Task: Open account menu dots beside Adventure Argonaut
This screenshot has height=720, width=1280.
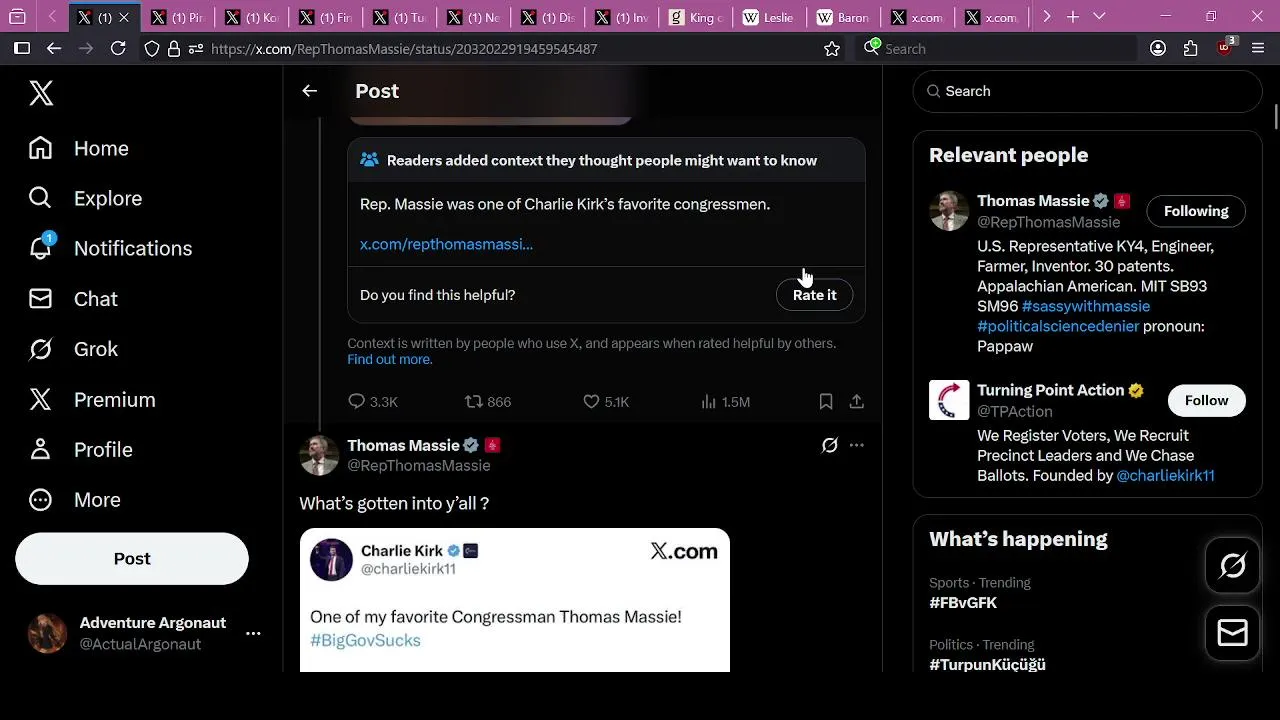Action: pyautogui.click(x=253, y=633)
